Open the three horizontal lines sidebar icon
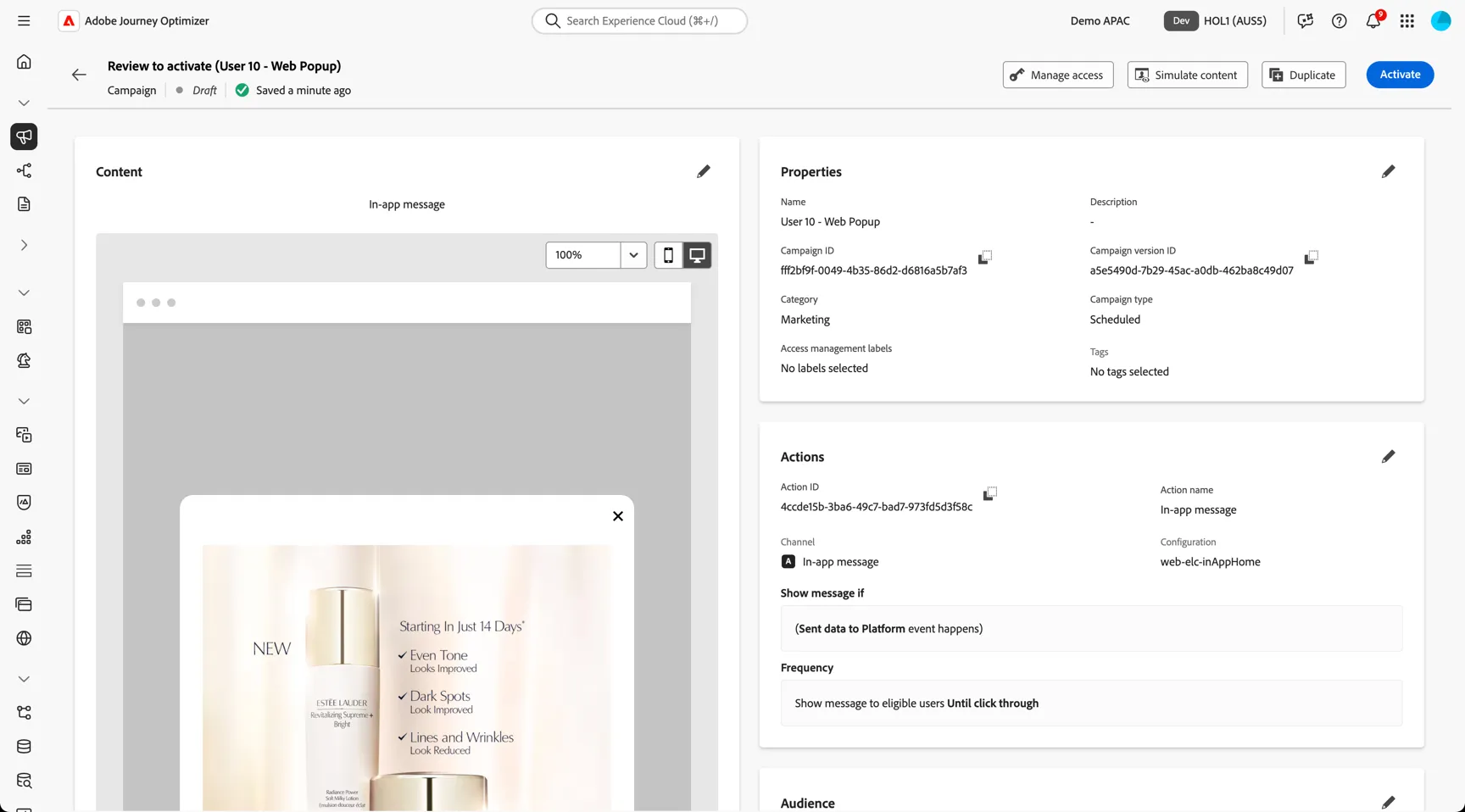The width and height of the screenshot is (1465, 812). [x=24, y=570]
